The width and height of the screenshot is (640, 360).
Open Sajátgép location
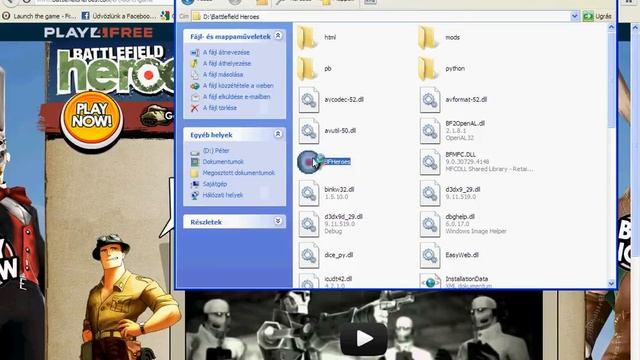pos(215,184)
